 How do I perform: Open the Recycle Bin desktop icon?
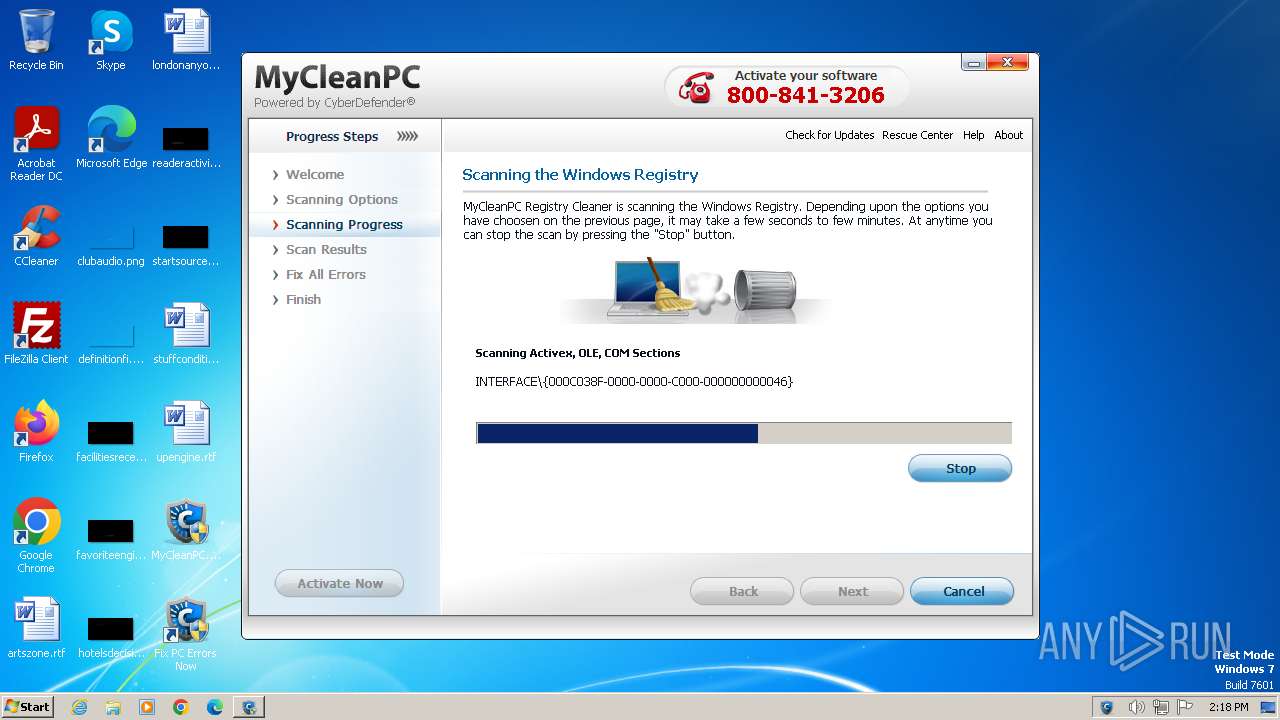pyautogui.click(x=36, y=41)
